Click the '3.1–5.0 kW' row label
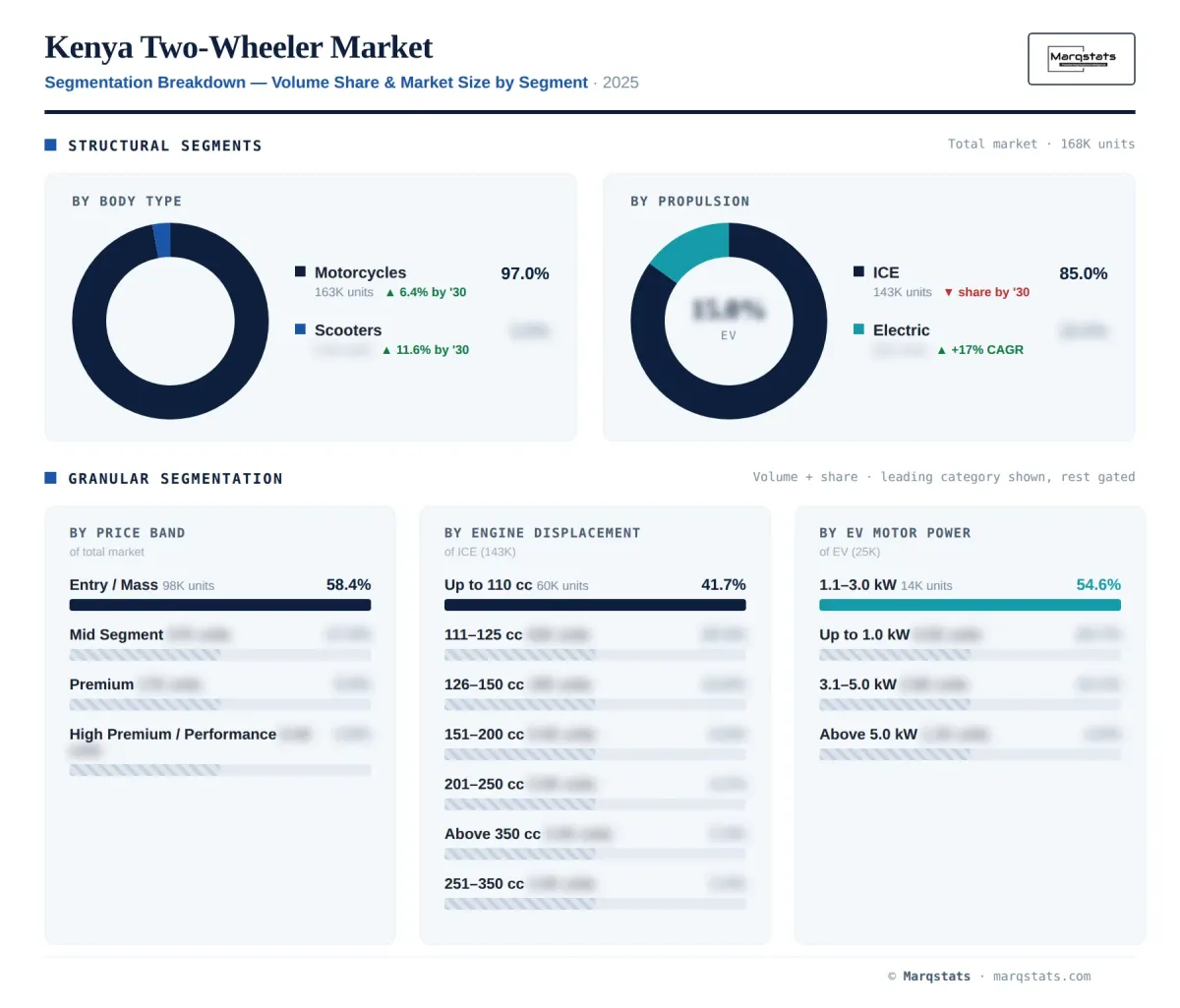Screen dimensions: 1180x1008 pos(857,684)
